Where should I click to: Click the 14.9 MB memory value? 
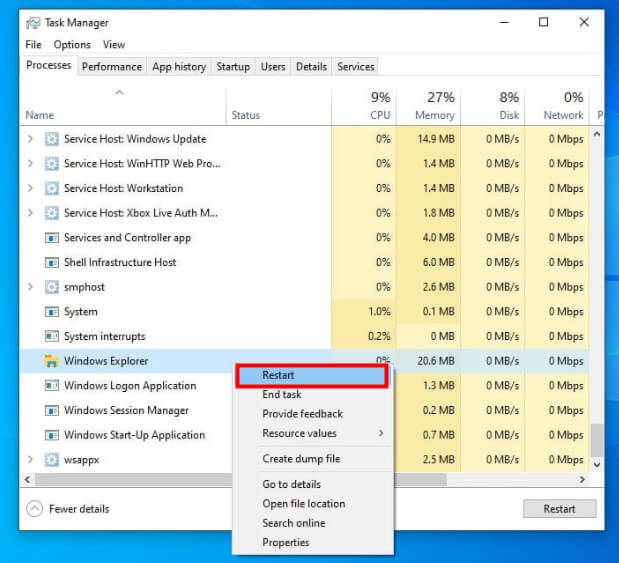[x=436, y=139]
